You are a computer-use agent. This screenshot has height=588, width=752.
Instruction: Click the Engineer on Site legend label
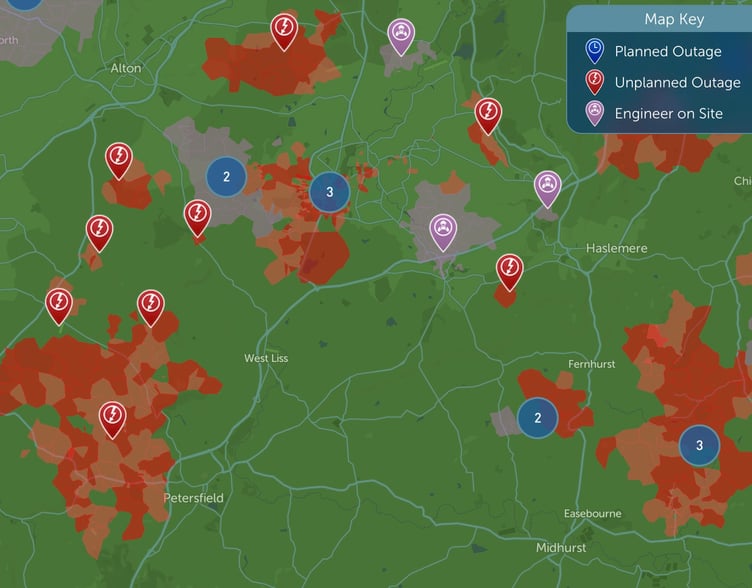669,114
